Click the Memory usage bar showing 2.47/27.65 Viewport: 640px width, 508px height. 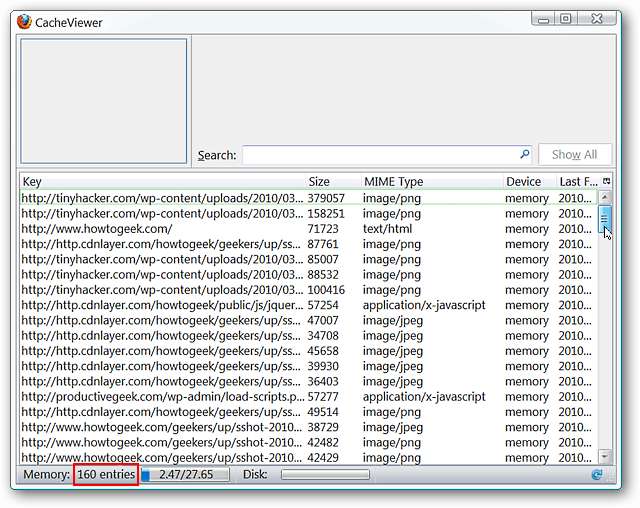click(185, 475)
